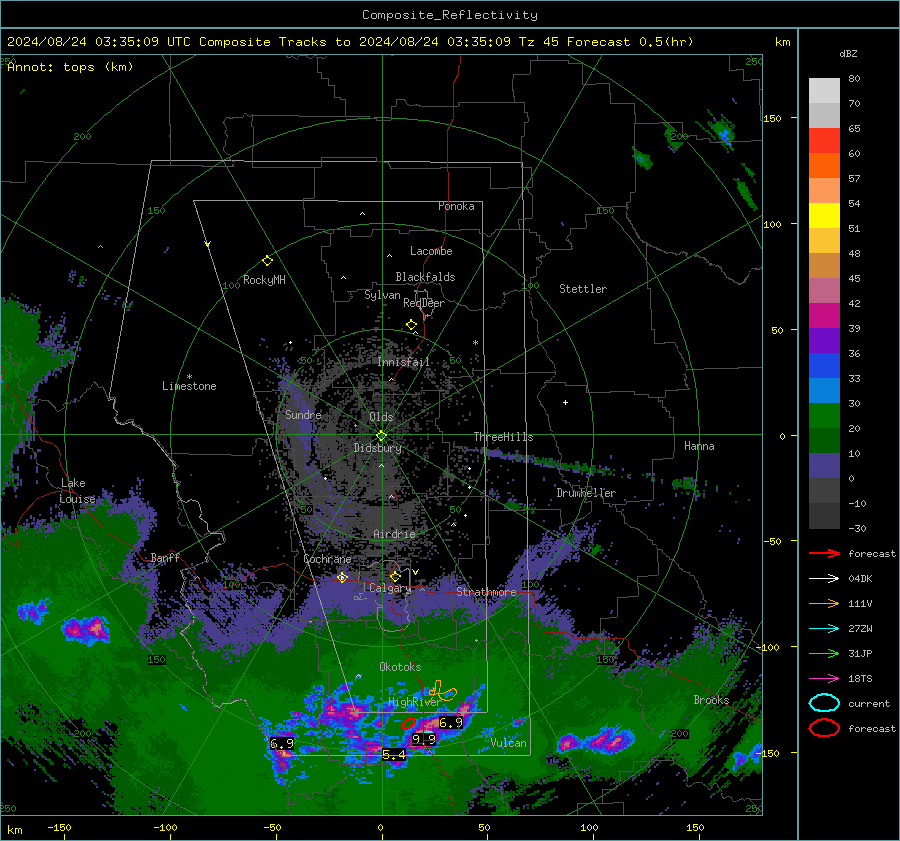Click the RedDeer city label
The height and width of the screenshot is (841, 900).
424,303
